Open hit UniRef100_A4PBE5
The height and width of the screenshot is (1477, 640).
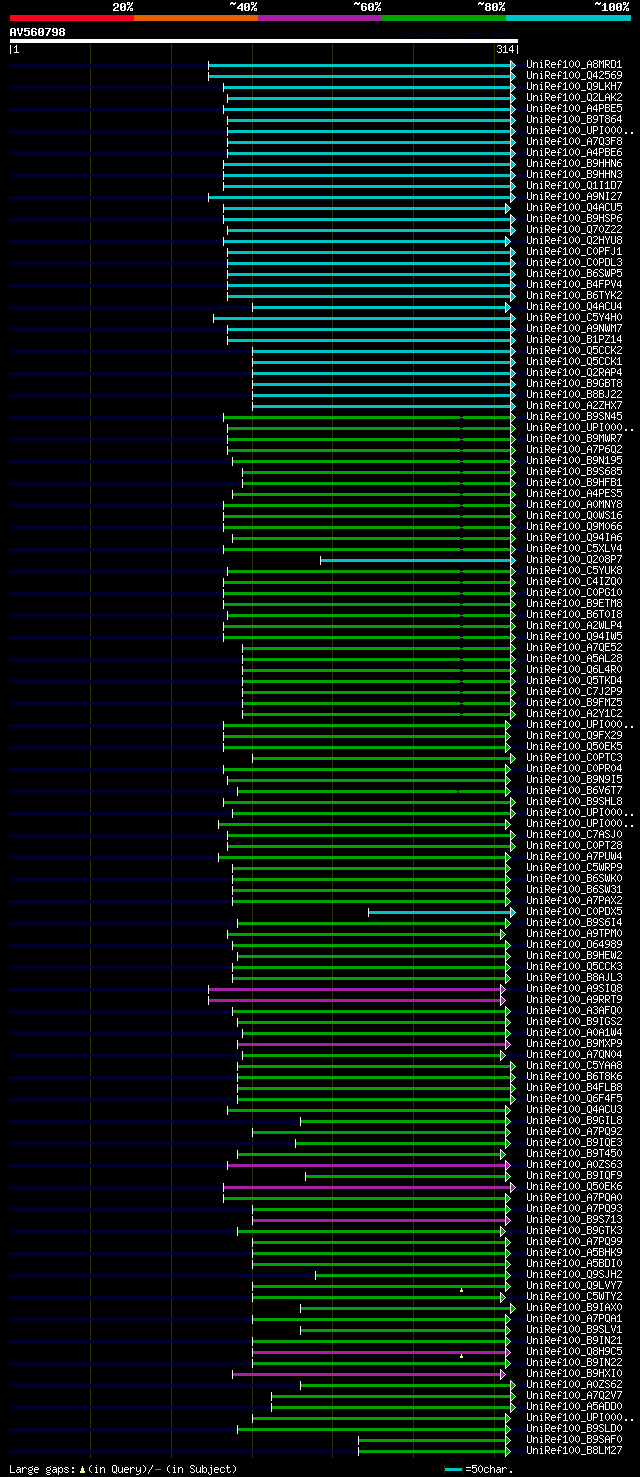(574, 108)
